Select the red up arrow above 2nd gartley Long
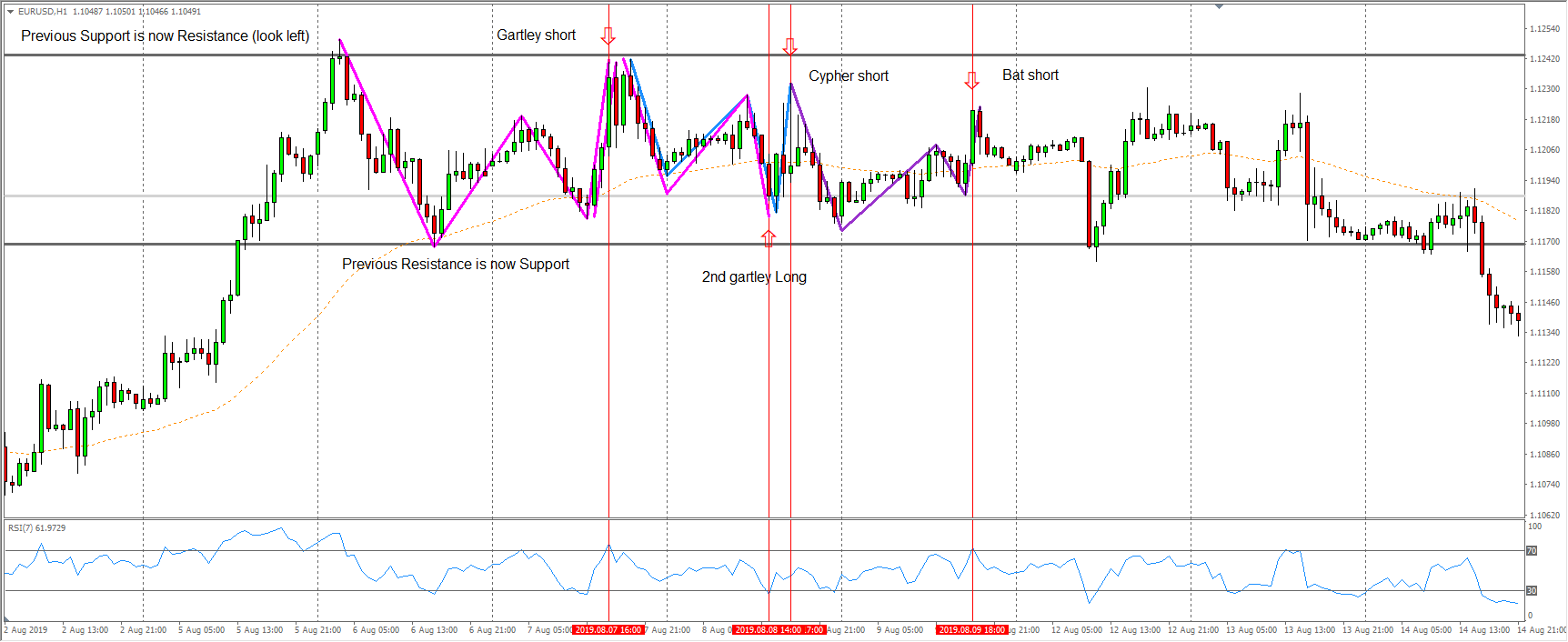This screenshot has width=1568, height=642. [x=769, y=238]
